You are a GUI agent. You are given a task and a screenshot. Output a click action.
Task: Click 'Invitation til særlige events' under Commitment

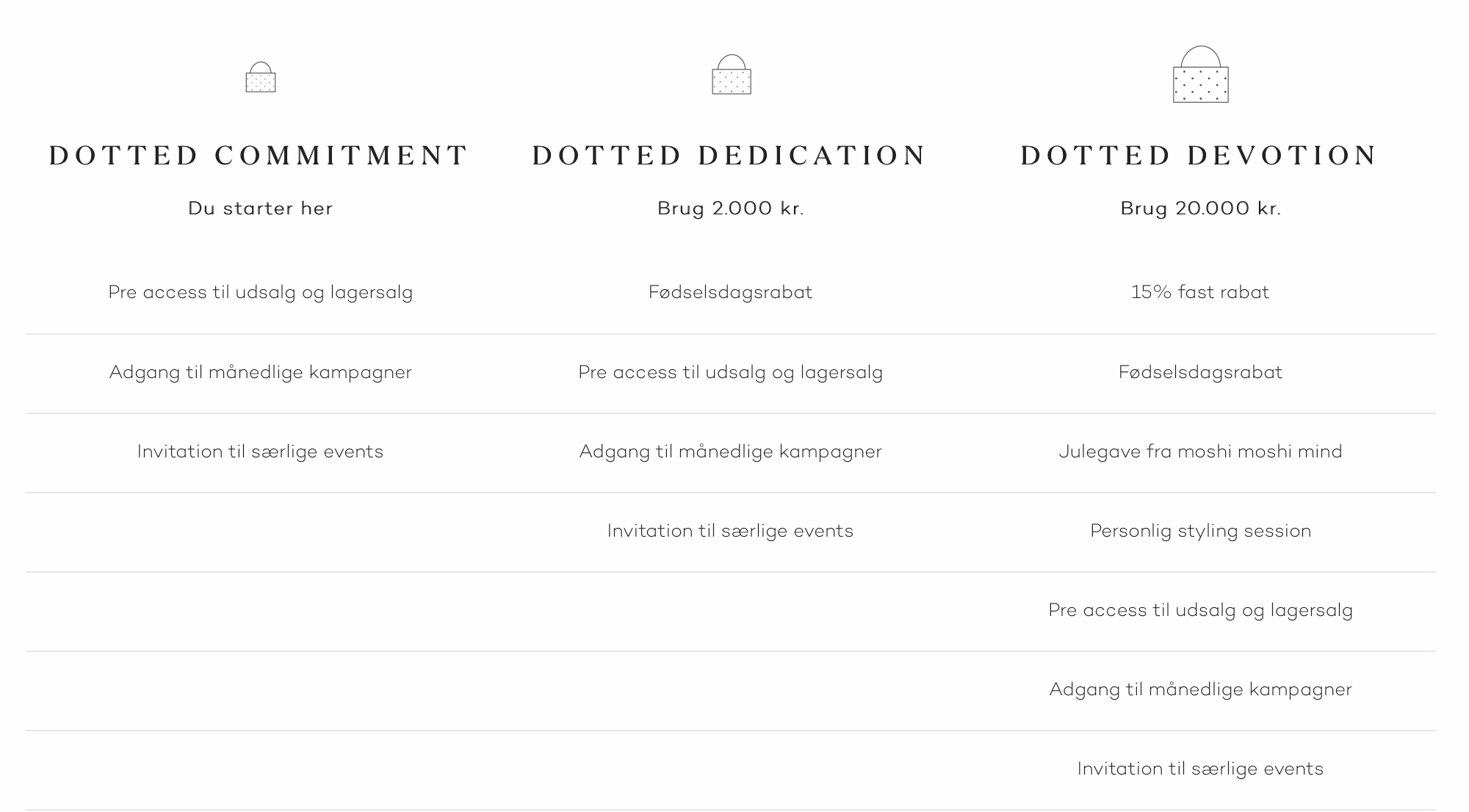[x=260, y=452]
